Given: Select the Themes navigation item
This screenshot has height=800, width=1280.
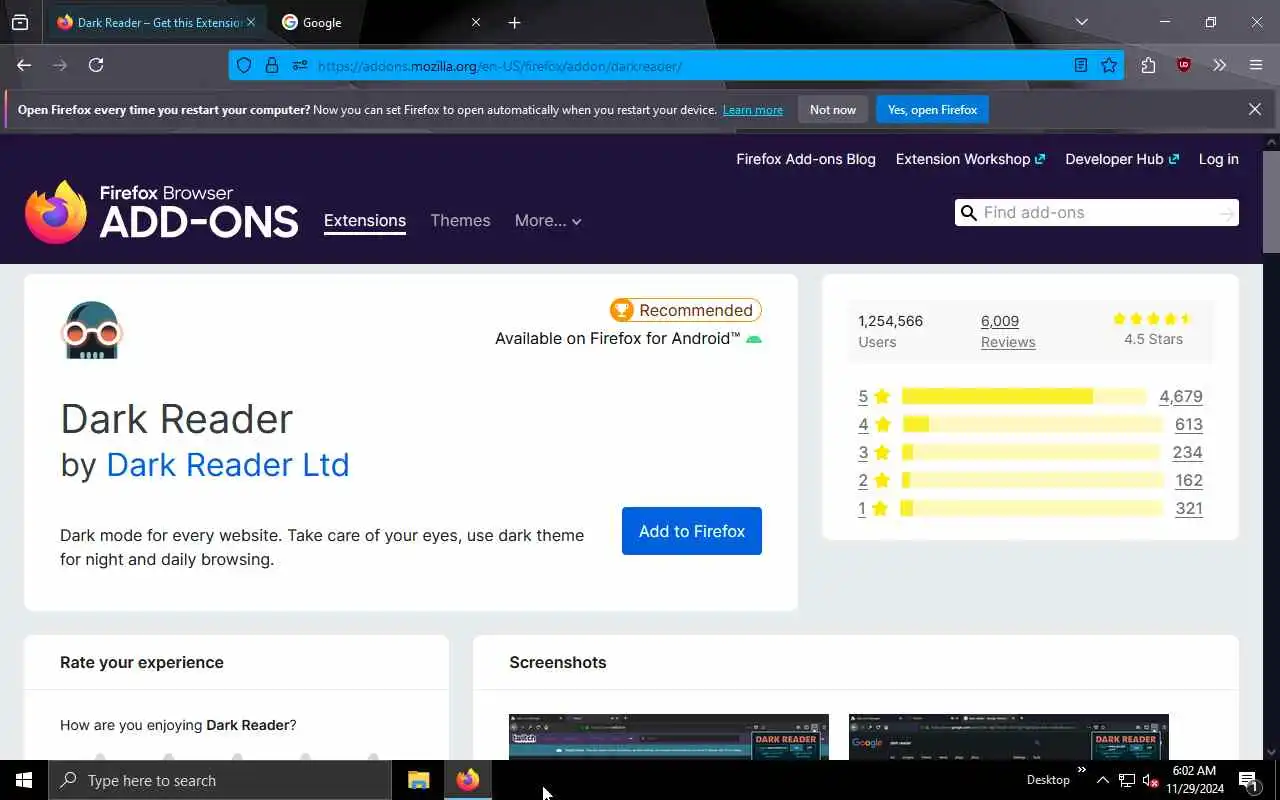Looking at the screenshot, I should point(460,221).
